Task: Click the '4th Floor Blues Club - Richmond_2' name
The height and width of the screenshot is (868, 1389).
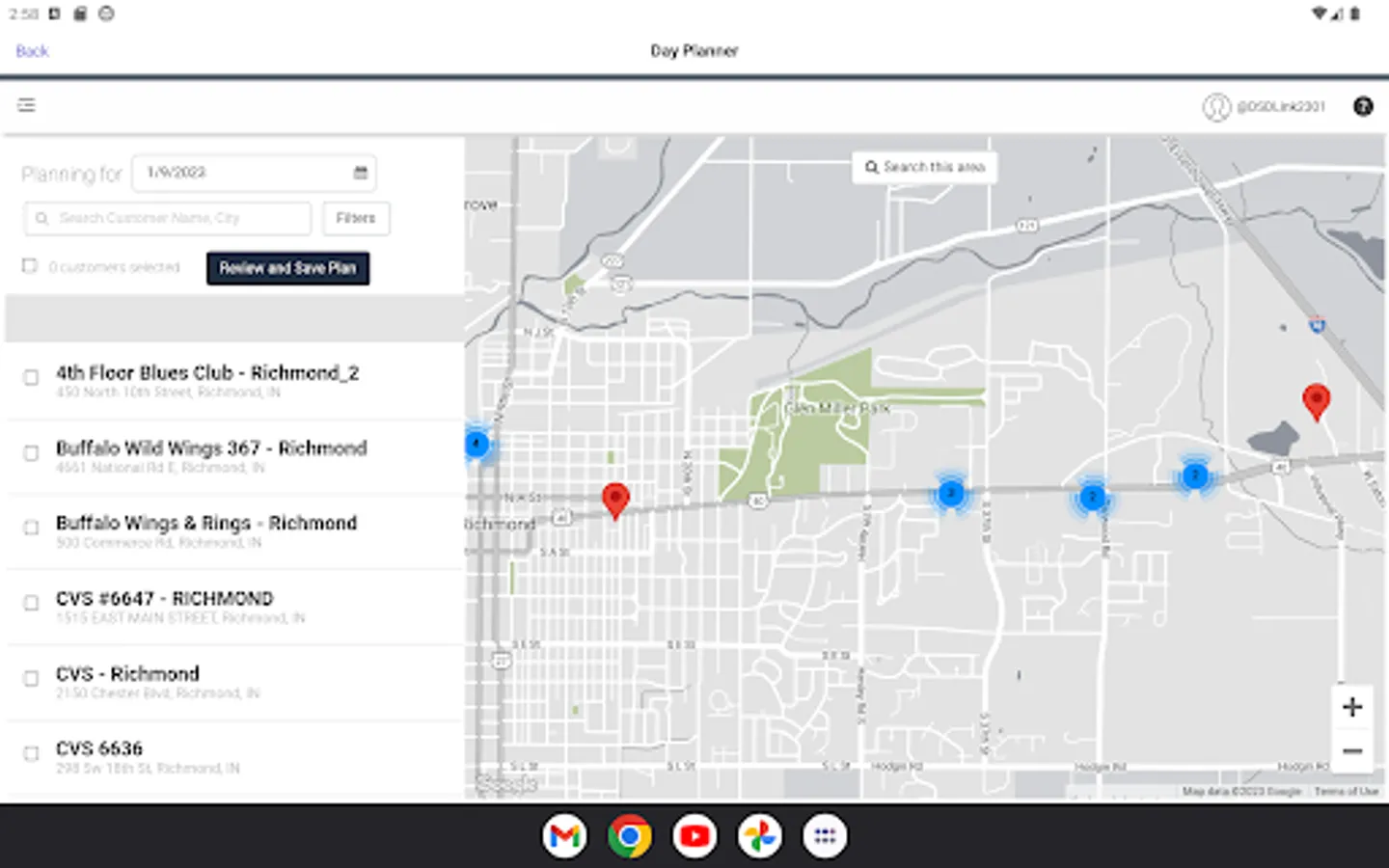Action: pyautogui.click(x=207, y=372)
